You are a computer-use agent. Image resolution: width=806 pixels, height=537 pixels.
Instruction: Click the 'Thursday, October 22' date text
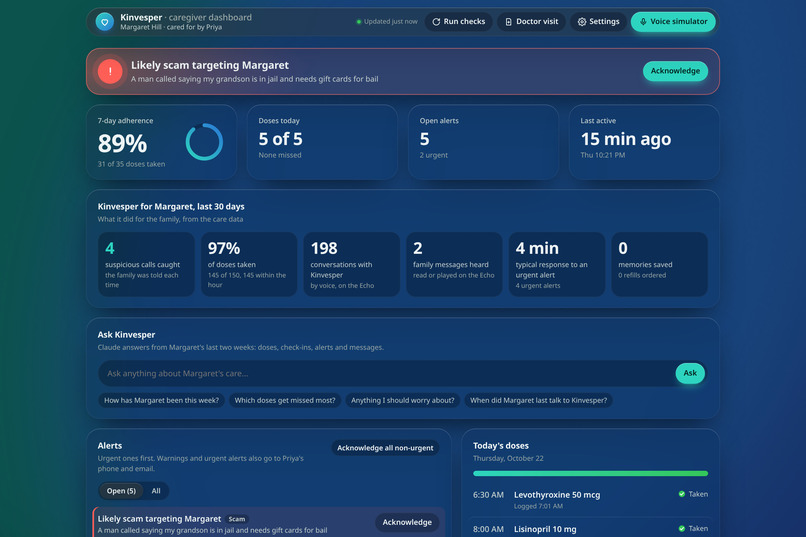pyautogui.click(x=508, y=458)
